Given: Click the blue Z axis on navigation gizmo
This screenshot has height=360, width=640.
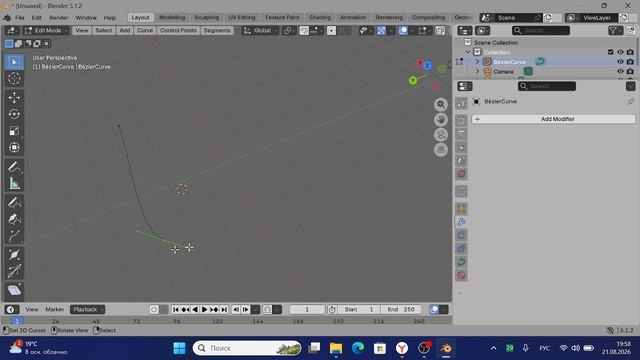Looking at the screenshot, I should pyautogui.click(x=427, y=65).
